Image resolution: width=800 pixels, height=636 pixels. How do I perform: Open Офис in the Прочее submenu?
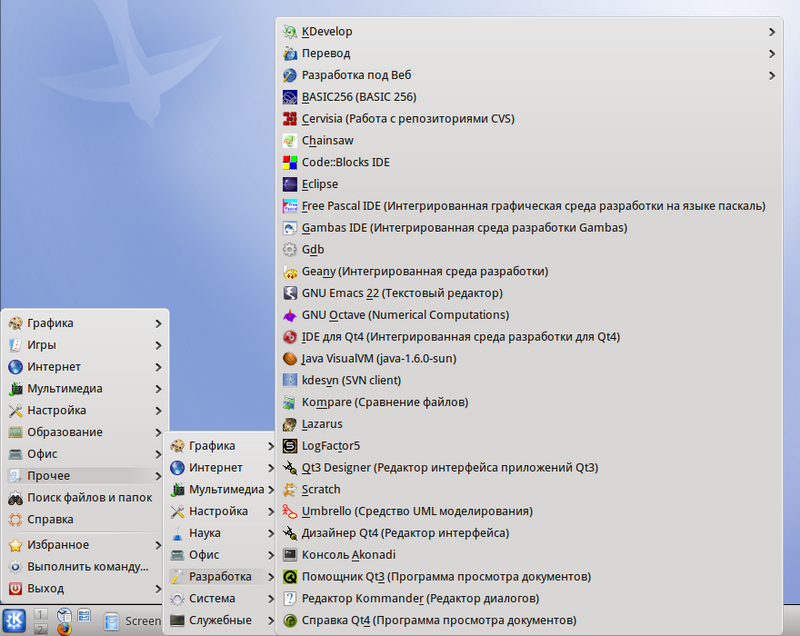click(222, 555)
